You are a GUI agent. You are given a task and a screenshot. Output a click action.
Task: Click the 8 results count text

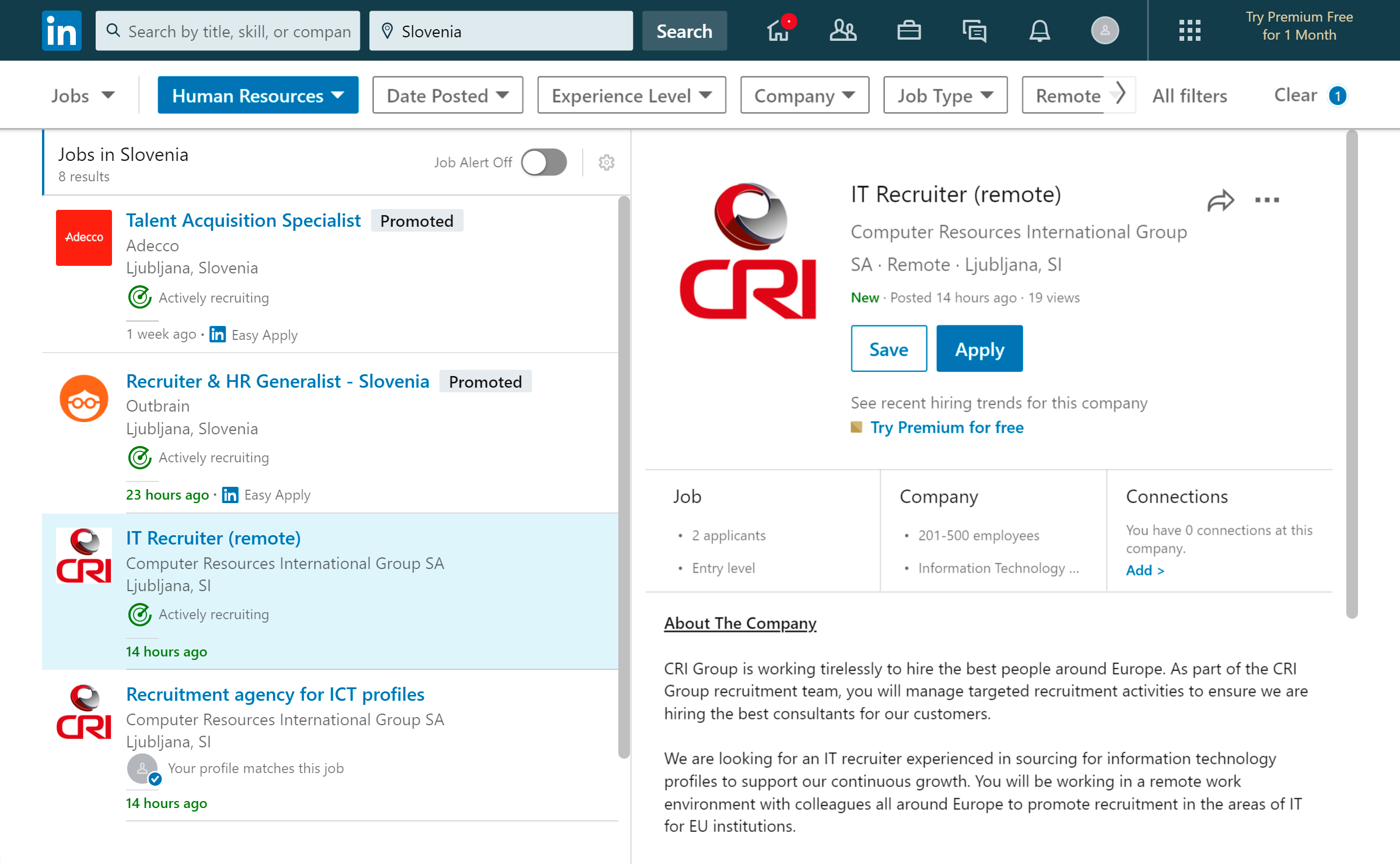[x=83, y=177]
